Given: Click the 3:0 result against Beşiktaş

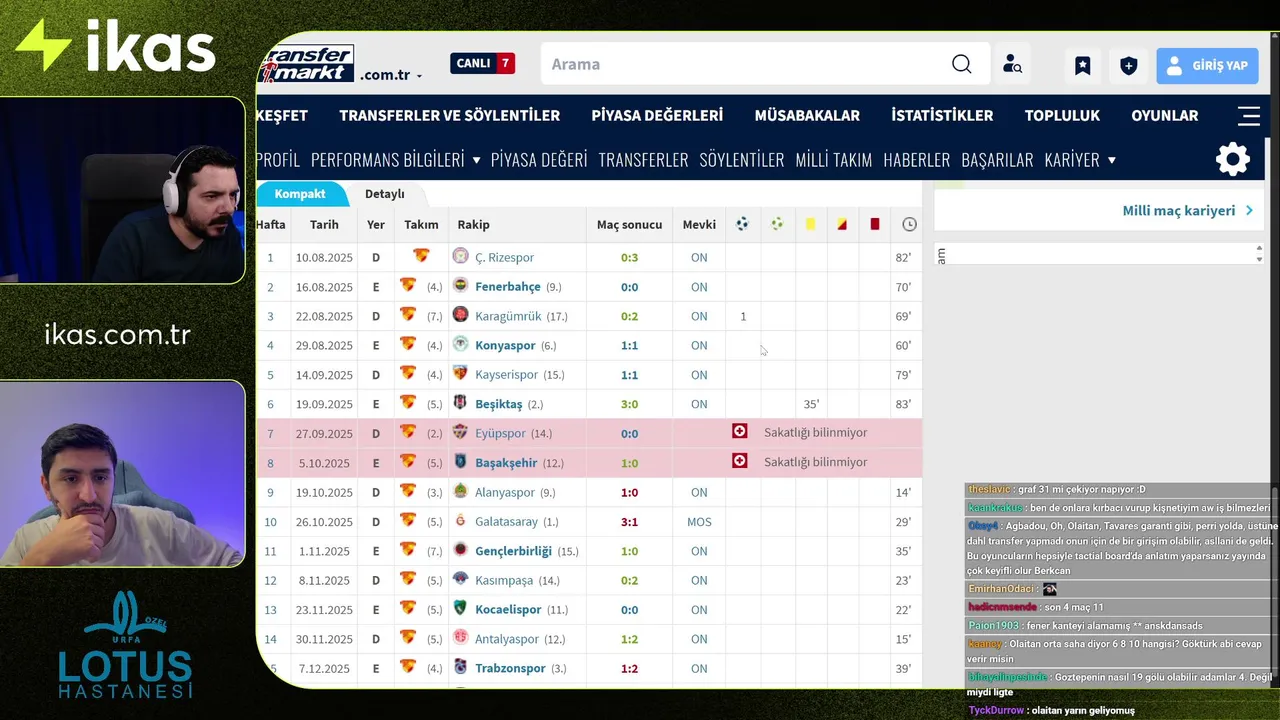Looking at the screenshot, I should 629,404.
